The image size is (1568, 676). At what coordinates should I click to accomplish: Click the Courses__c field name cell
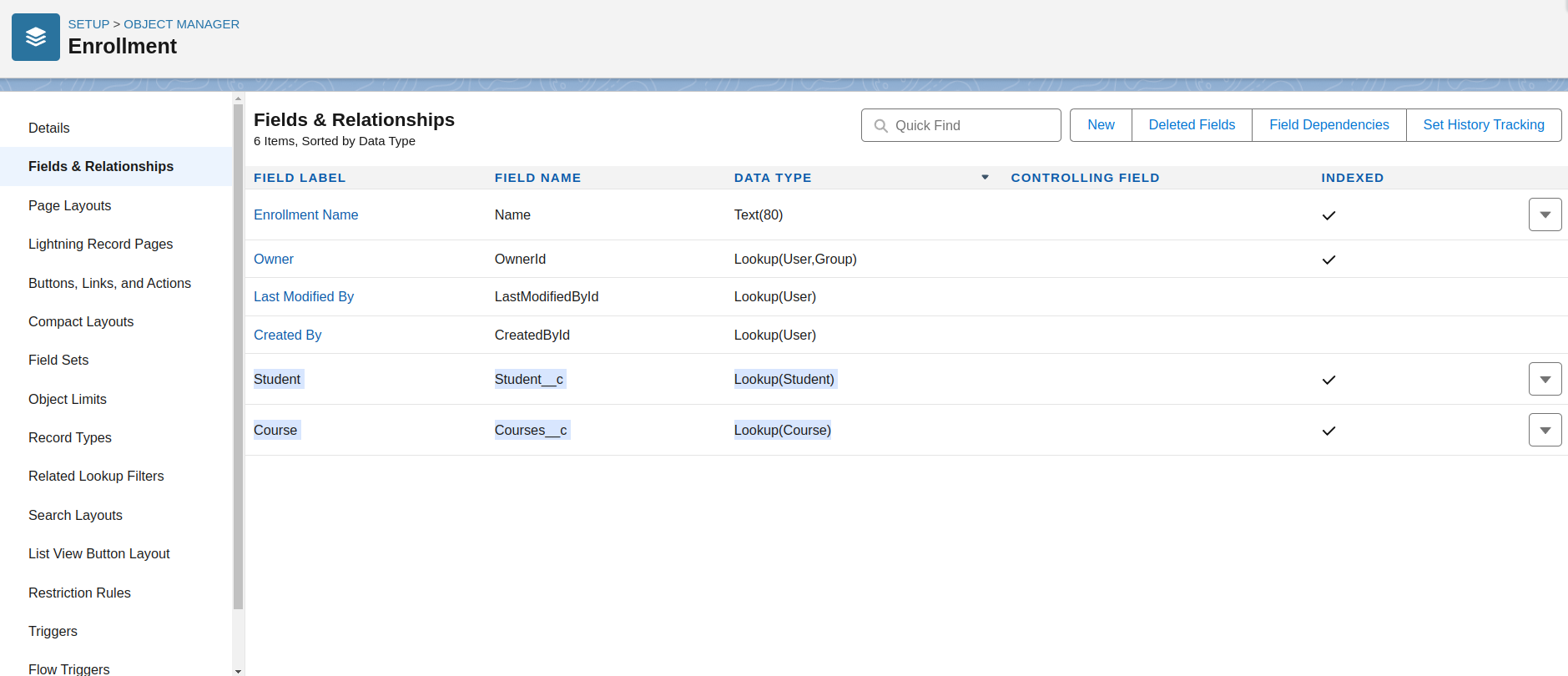[x=531, y=430]
